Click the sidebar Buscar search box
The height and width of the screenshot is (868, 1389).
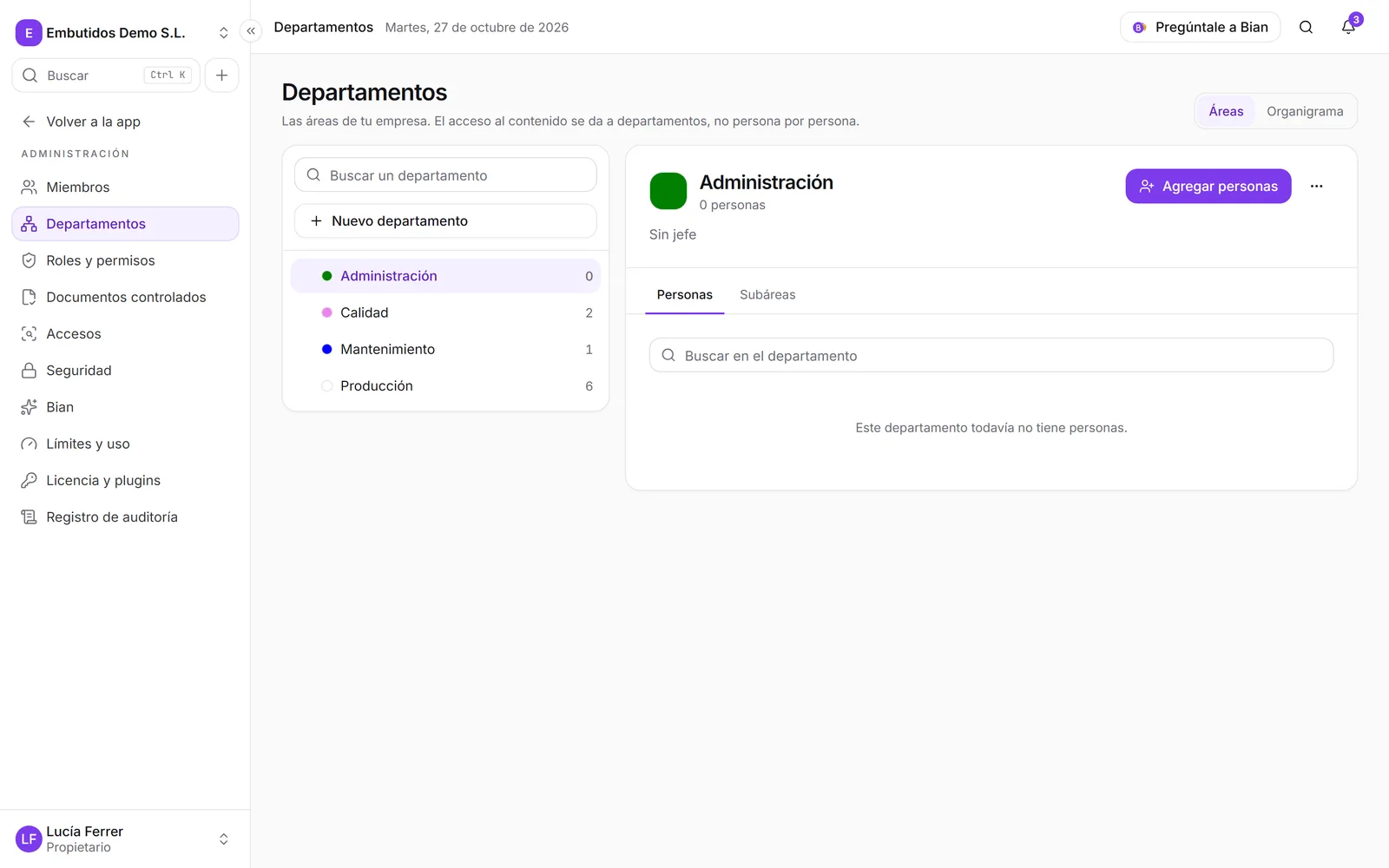(106, 76)
